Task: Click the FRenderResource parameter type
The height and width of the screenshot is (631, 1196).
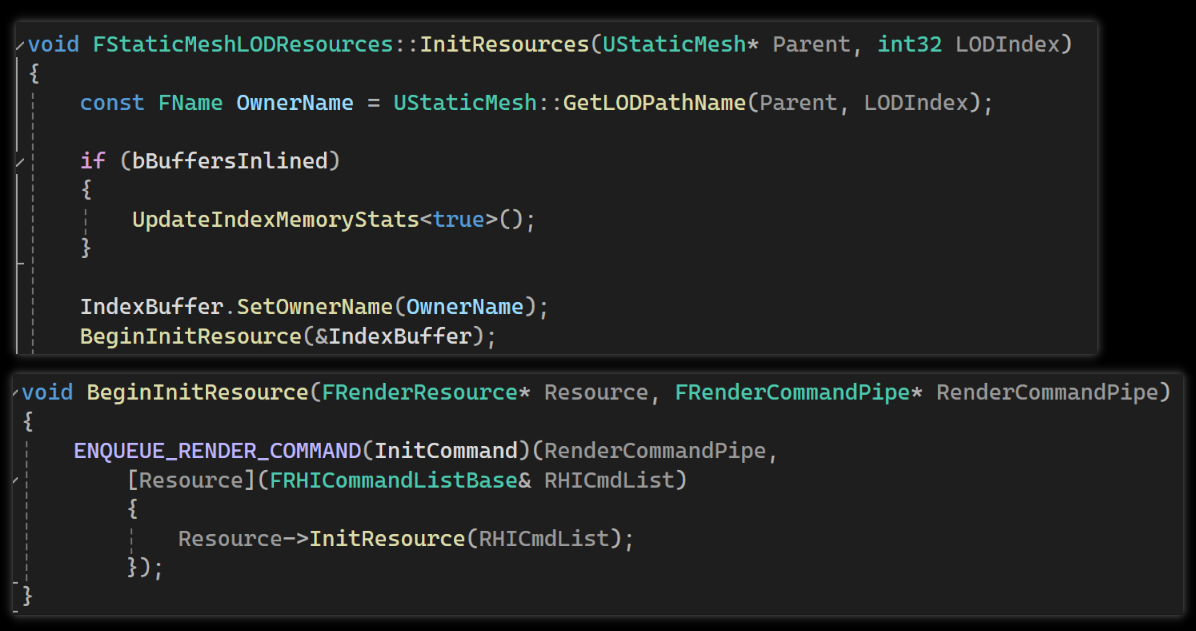Action: (x=420, y=392)
